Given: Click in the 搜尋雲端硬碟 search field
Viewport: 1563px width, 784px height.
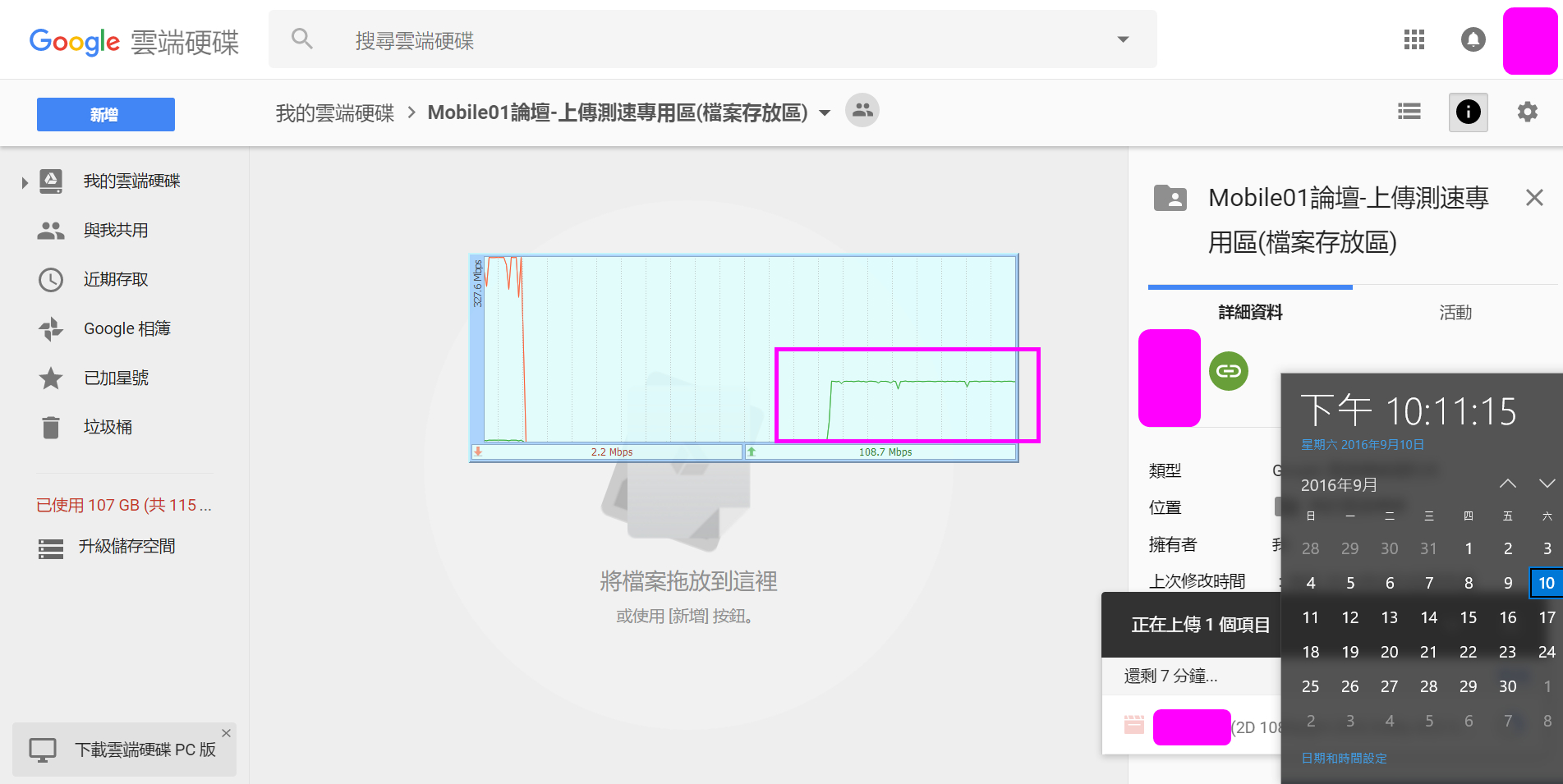Looking at the screenshot, I should 713,39.
